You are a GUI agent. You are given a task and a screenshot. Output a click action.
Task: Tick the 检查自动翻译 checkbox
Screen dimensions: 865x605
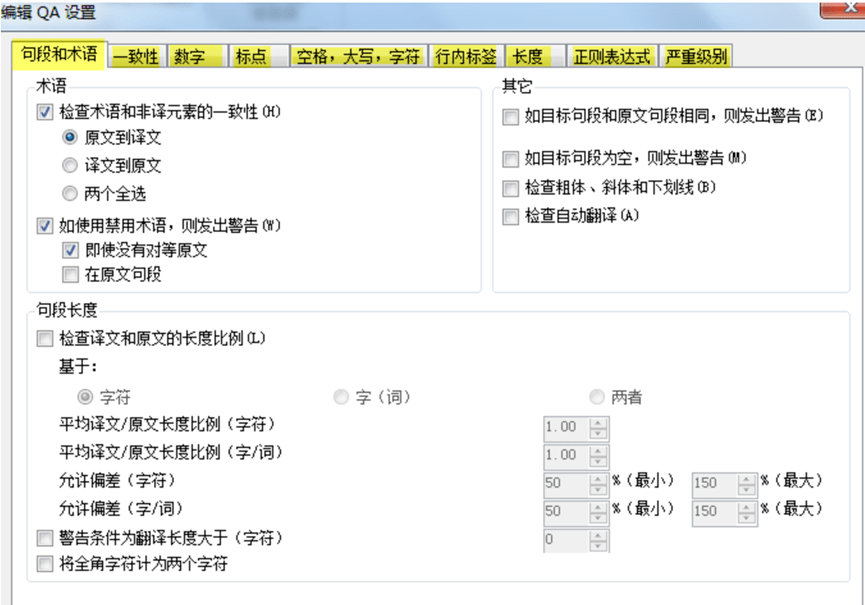point(510,216)
